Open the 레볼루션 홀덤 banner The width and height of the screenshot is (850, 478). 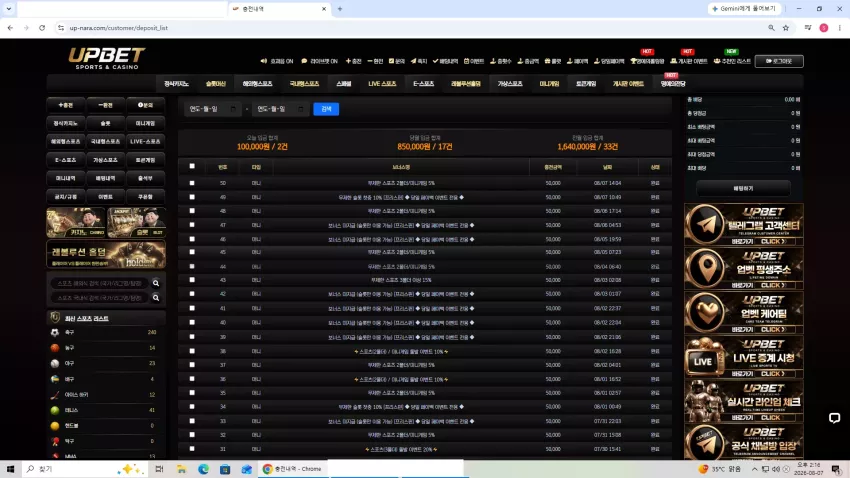[x=106, y=255]
